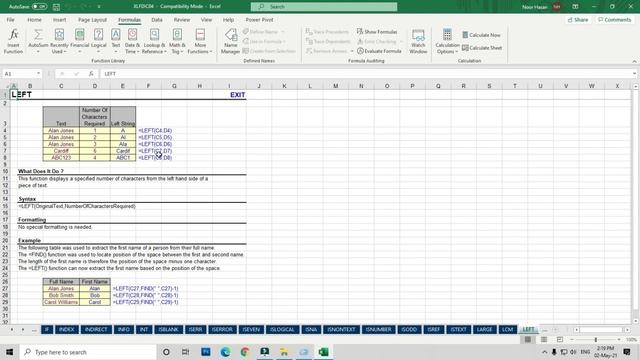Viewport: 640px width, 360px height.
Task: Click the title bar Search box
Action: [x=324, y=7]
